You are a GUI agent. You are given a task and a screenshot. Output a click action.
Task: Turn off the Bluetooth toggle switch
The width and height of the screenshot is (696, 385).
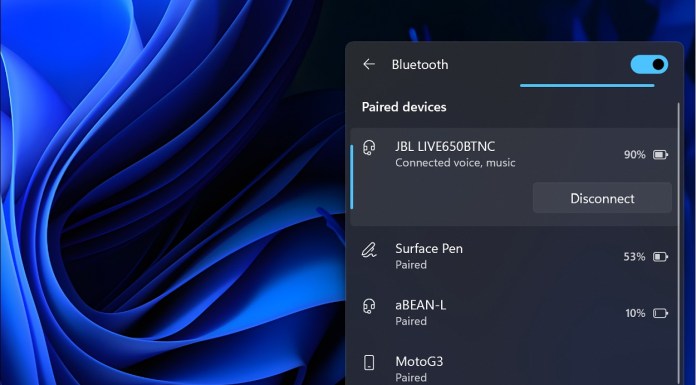[x=649, y=64]
